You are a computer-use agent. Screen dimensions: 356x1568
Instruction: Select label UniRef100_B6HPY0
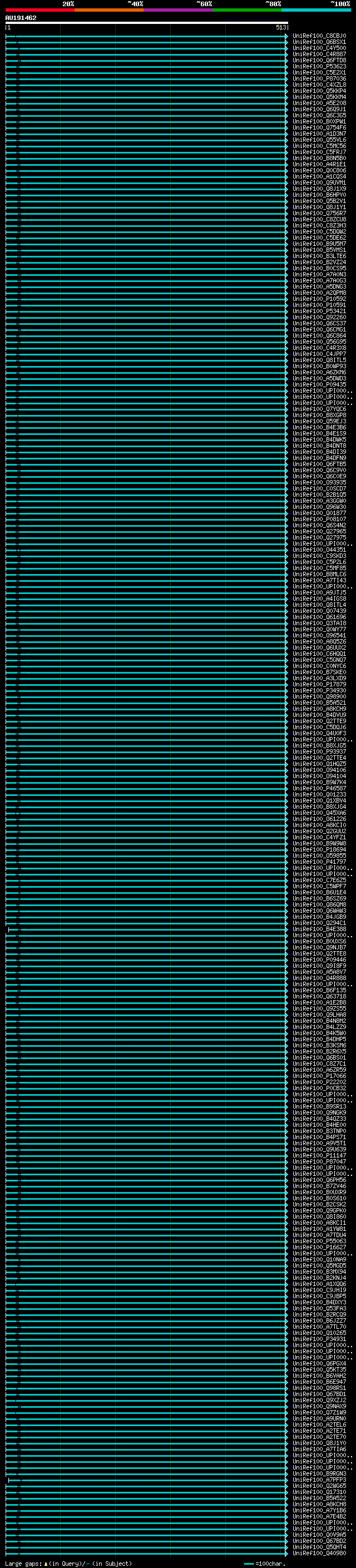[319, 195]
